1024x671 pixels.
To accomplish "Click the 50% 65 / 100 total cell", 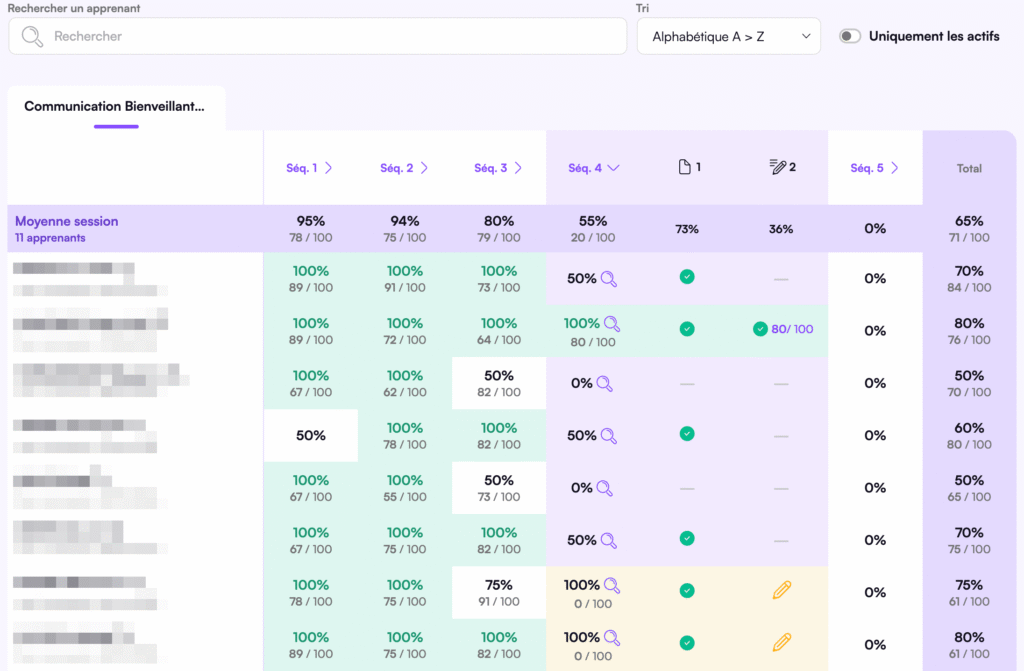I will point(969,488).
